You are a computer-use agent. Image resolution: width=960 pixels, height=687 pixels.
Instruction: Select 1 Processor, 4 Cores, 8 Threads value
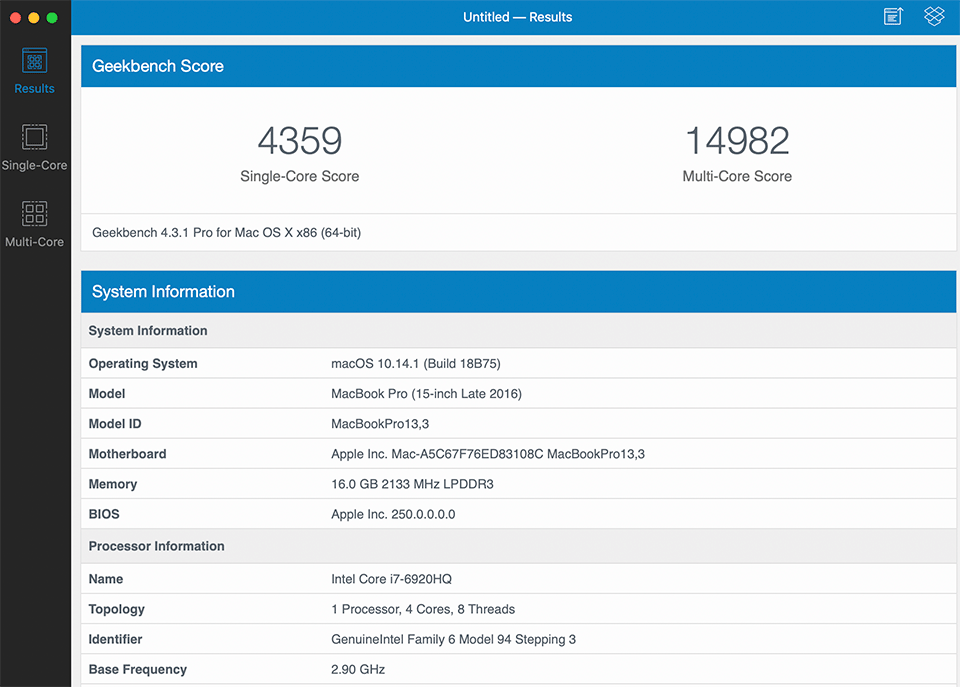coord(423,609)
